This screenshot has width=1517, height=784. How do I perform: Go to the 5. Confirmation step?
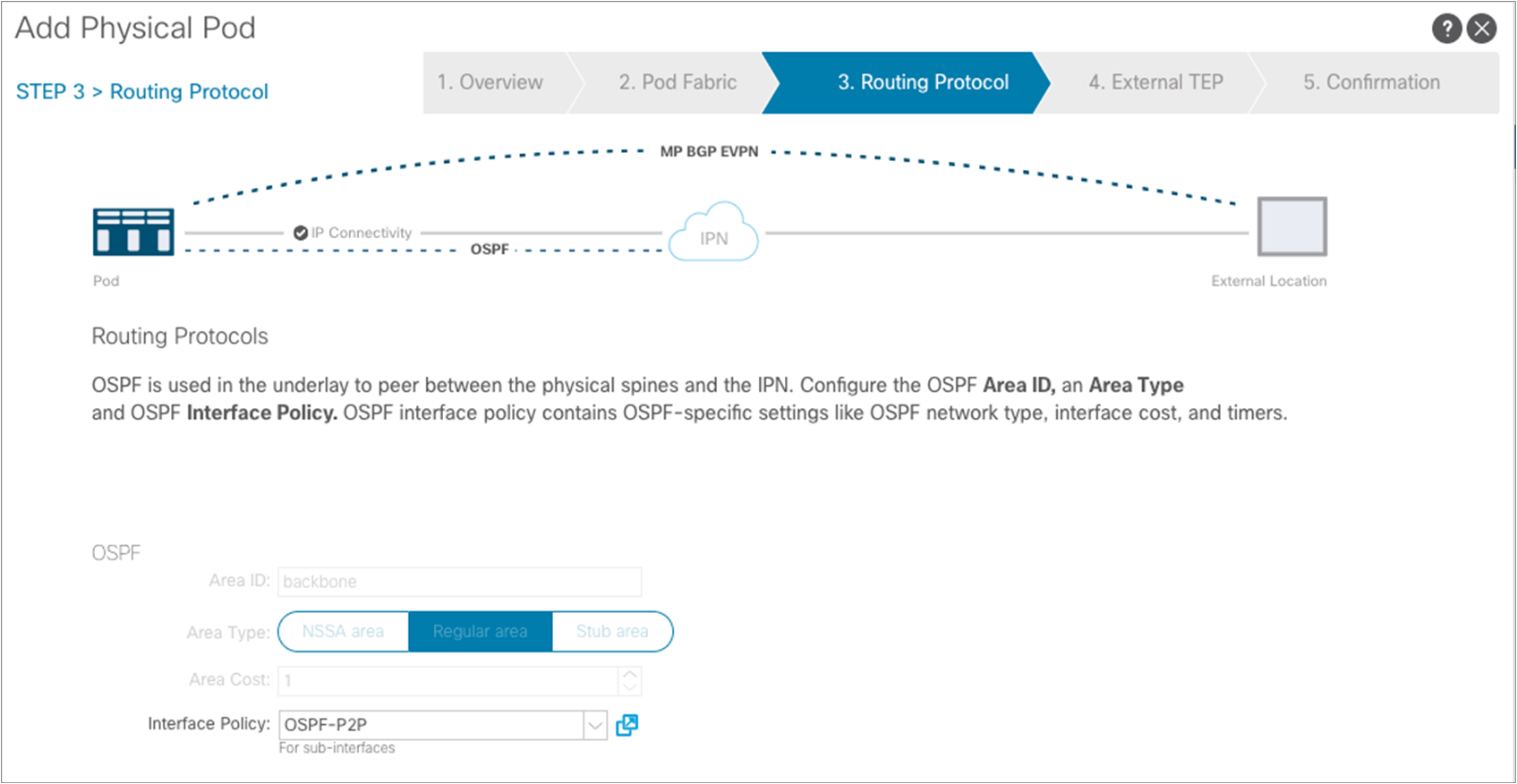click(x=1372, y=82)
